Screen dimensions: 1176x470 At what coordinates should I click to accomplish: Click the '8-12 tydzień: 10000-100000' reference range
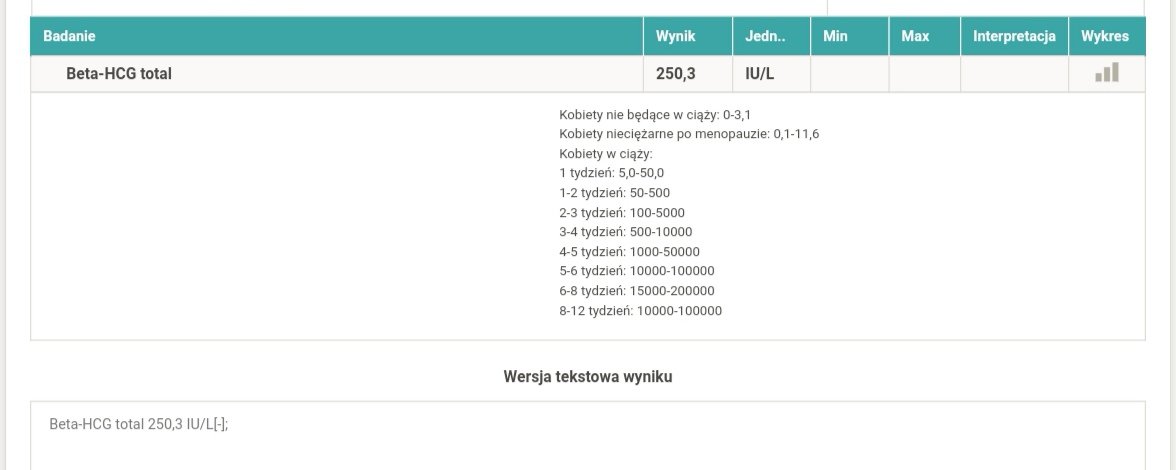(x=640, y=311)
